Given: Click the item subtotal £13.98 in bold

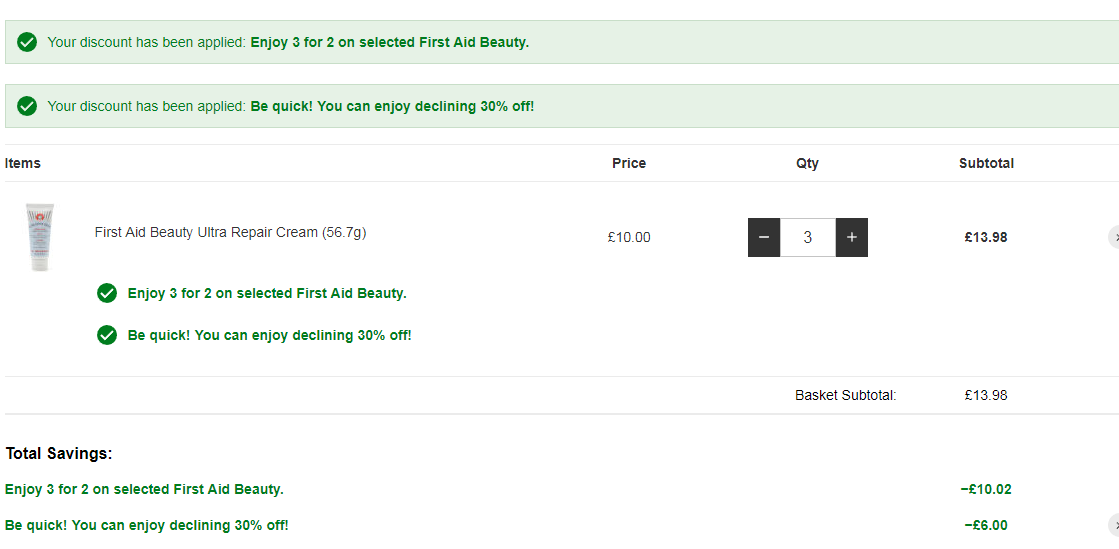Looking at the screenshot, I should tap(986, 237).
